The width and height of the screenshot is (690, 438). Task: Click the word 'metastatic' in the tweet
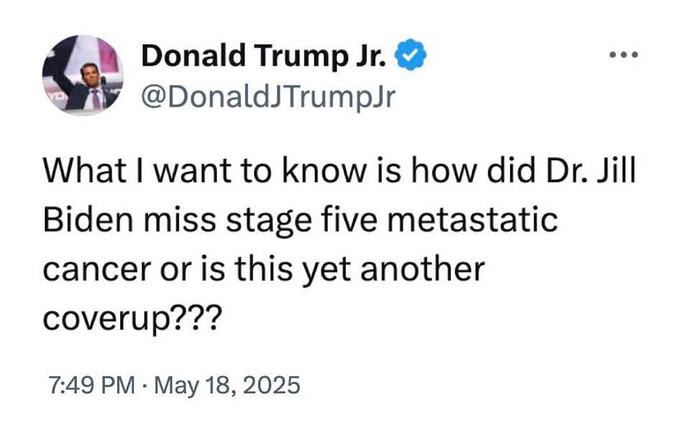(x=473, y=220)
